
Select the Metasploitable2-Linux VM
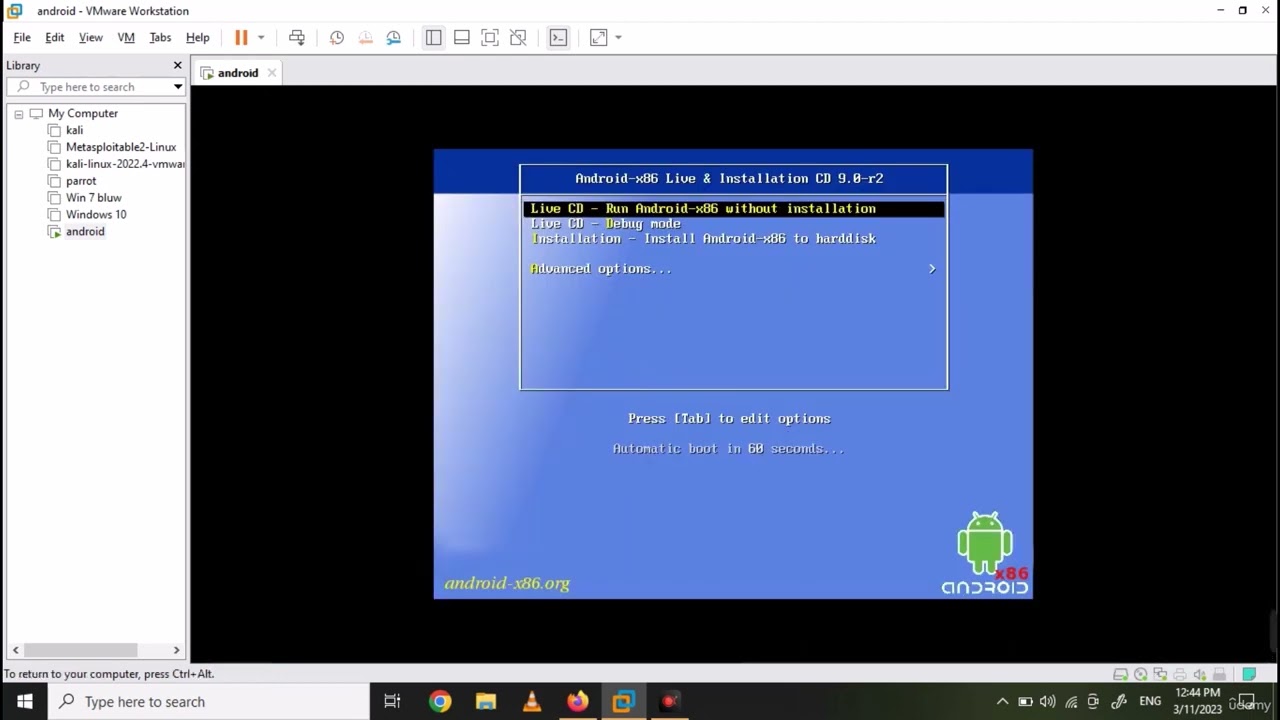pos(121,147)
